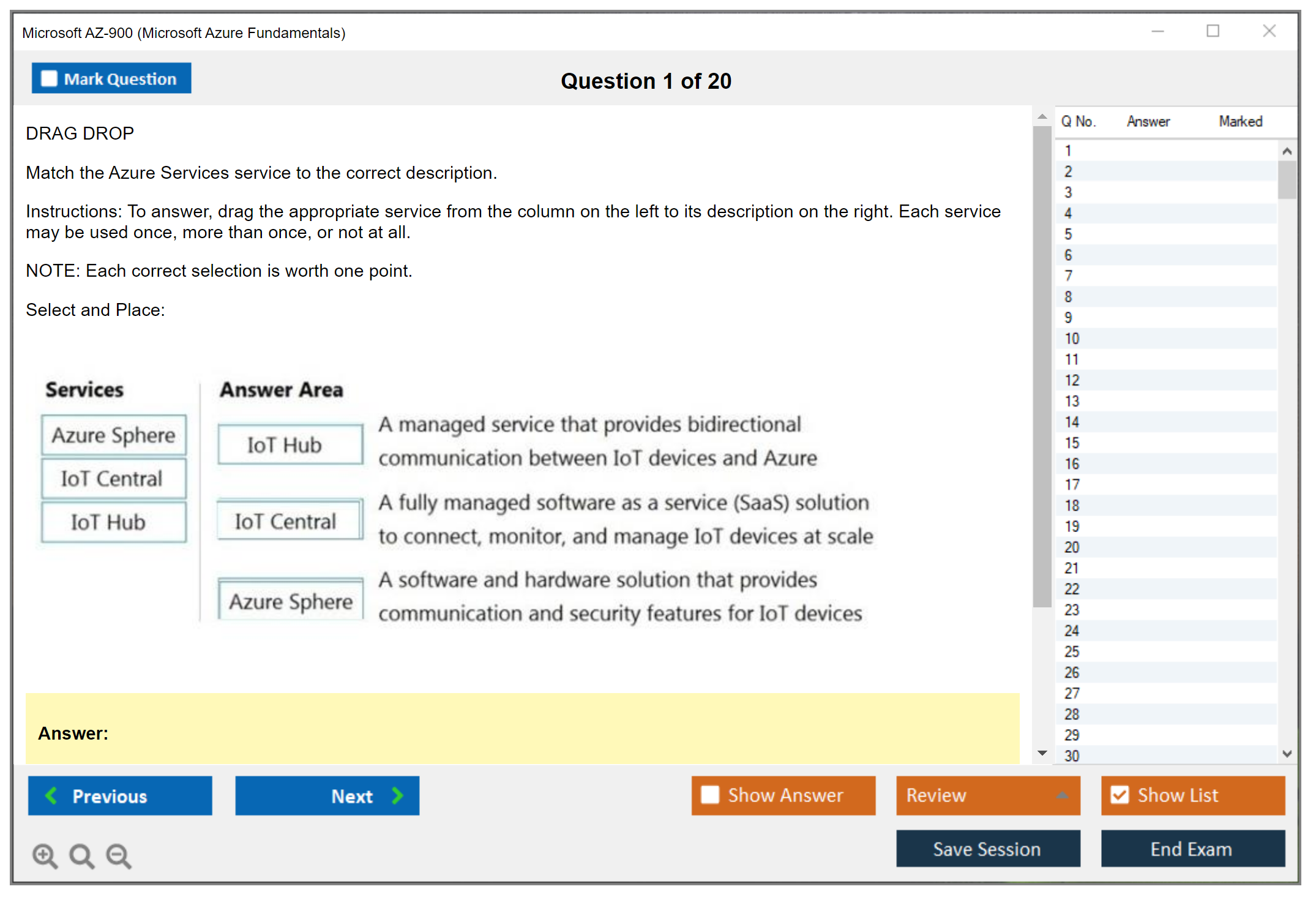The height and width of the screenshot is (900, 1316).
Task: Click the green left arrow on Previous
Action: pos(51,795)
